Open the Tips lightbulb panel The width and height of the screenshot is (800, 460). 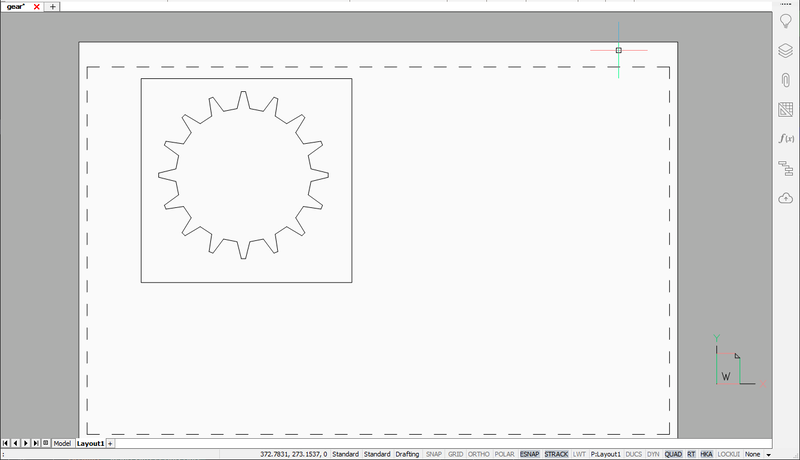coord(786,21)
